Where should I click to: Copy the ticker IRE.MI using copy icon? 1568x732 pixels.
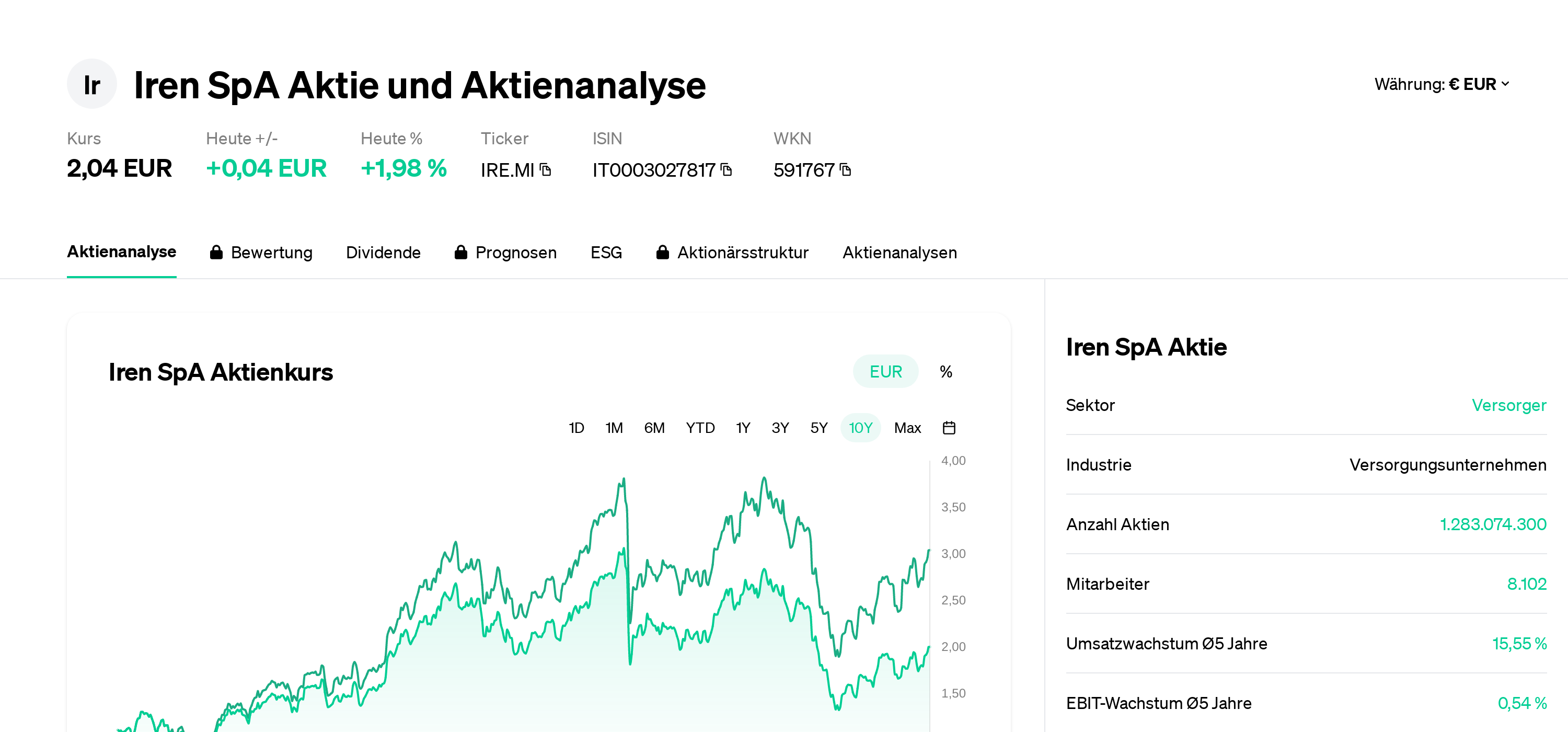546,170
